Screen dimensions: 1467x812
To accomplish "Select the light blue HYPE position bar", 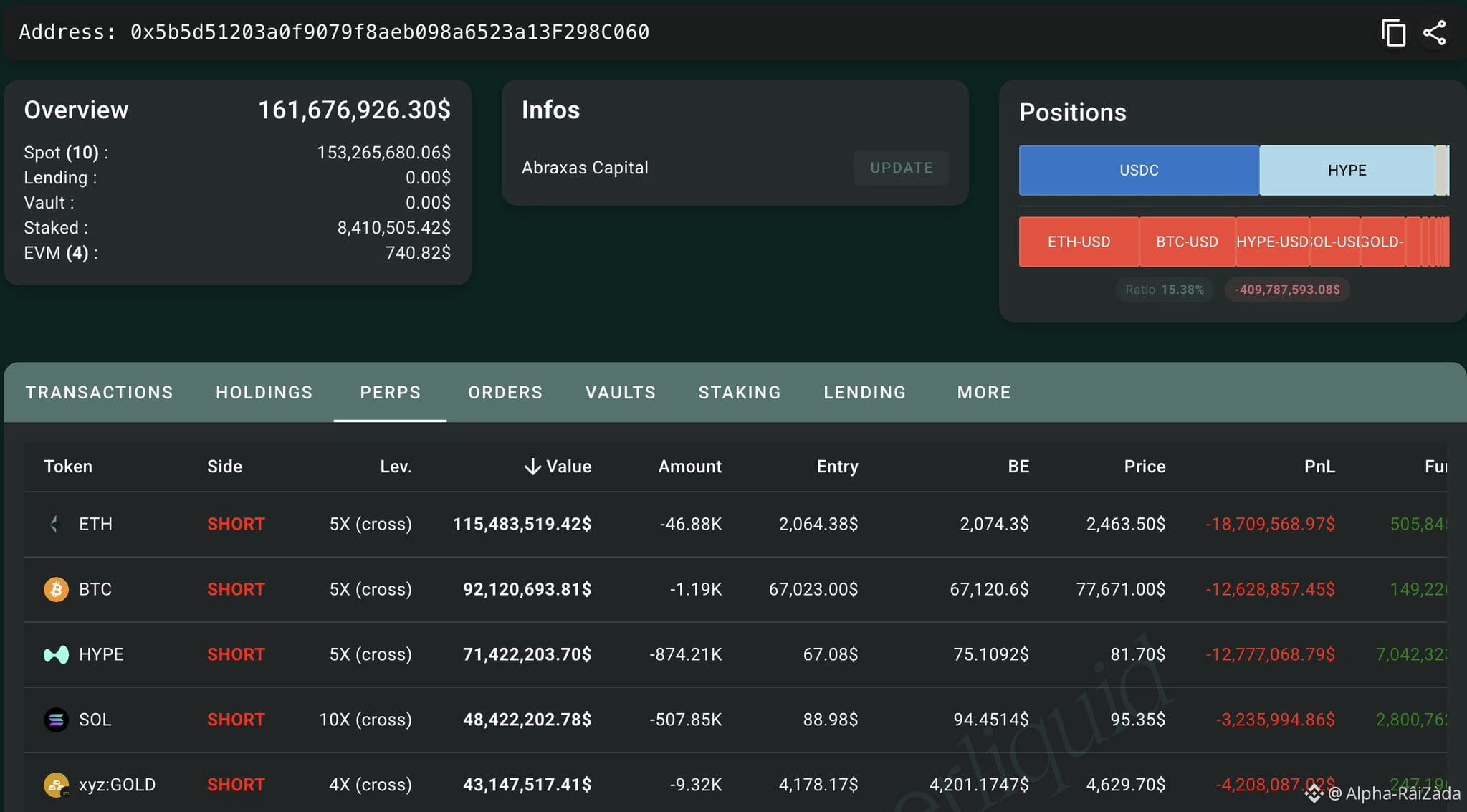I will pyautogui.click(x=1347, y=171).
